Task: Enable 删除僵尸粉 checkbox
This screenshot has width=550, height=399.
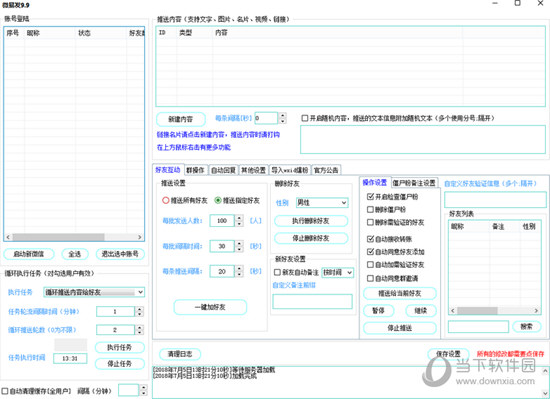Action: click(370, 210)
